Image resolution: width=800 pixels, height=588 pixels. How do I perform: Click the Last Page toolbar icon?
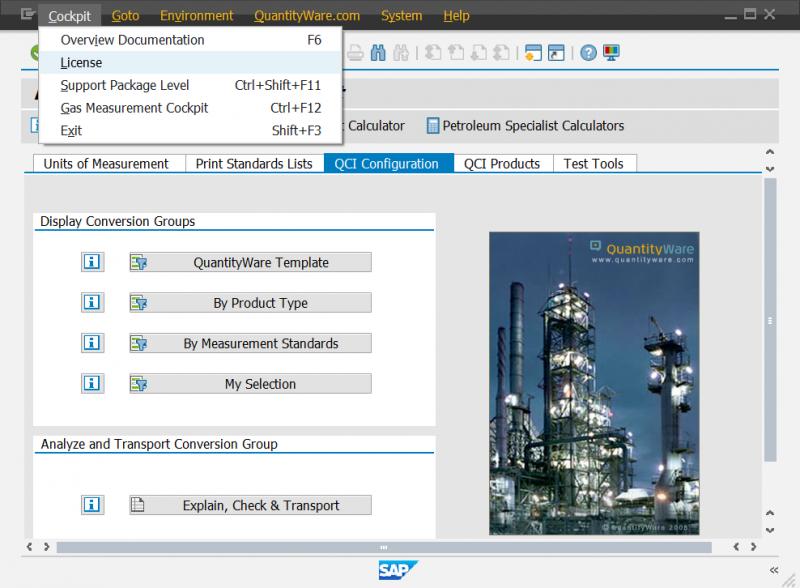click(x=502, y=53)
